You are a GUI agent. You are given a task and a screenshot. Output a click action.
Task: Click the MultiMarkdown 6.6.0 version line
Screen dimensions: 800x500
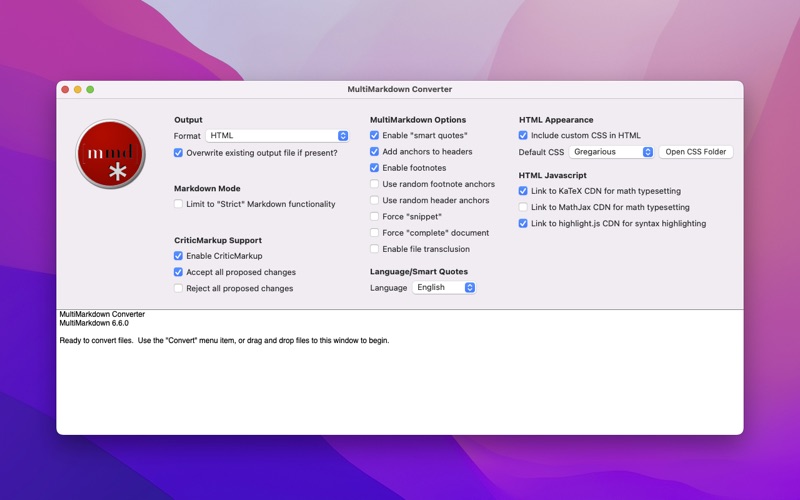[94, 323]
